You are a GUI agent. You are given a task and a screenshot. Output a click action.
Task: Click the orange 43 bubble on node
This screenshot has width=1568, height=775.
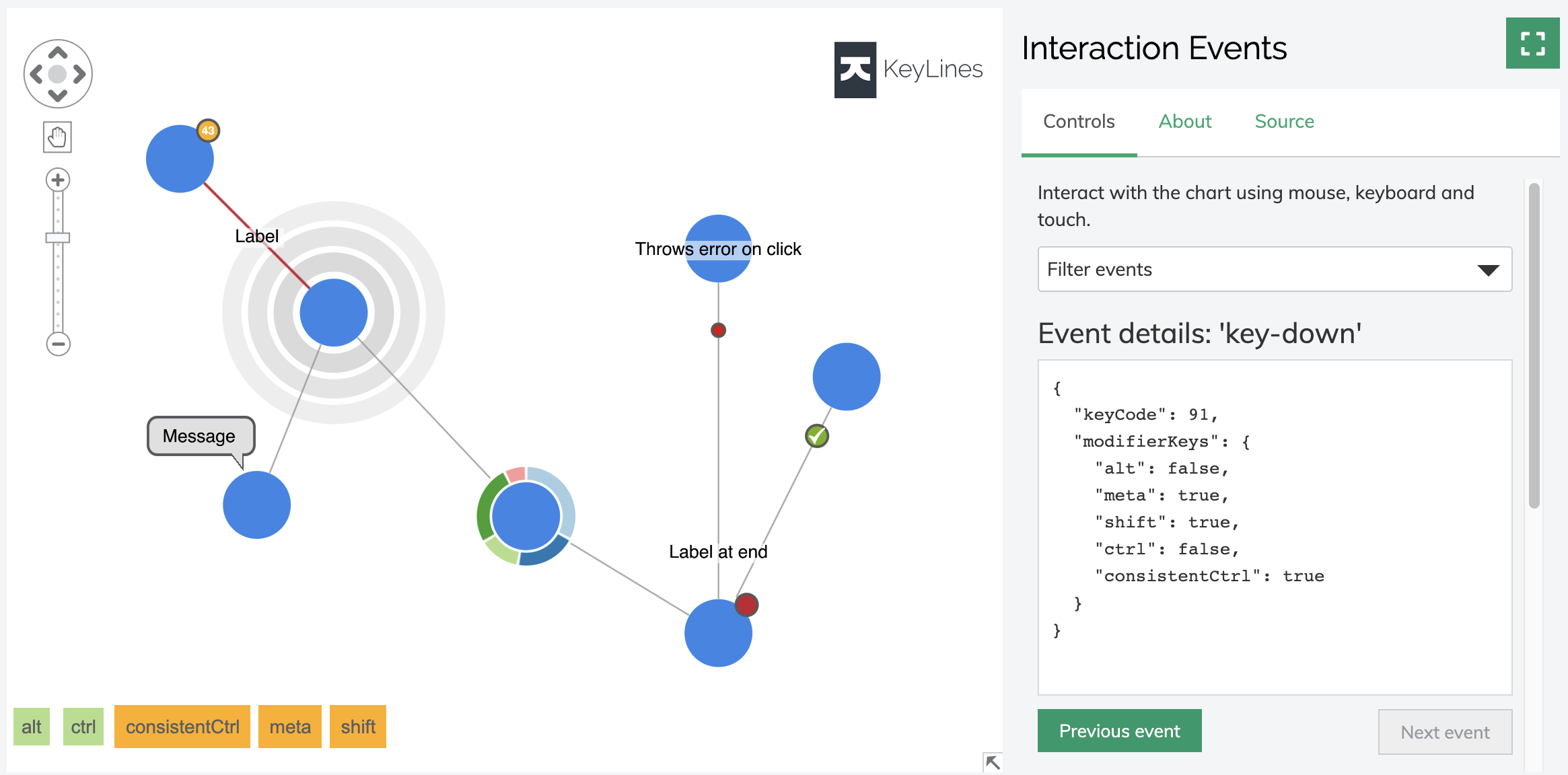point(208,131)
